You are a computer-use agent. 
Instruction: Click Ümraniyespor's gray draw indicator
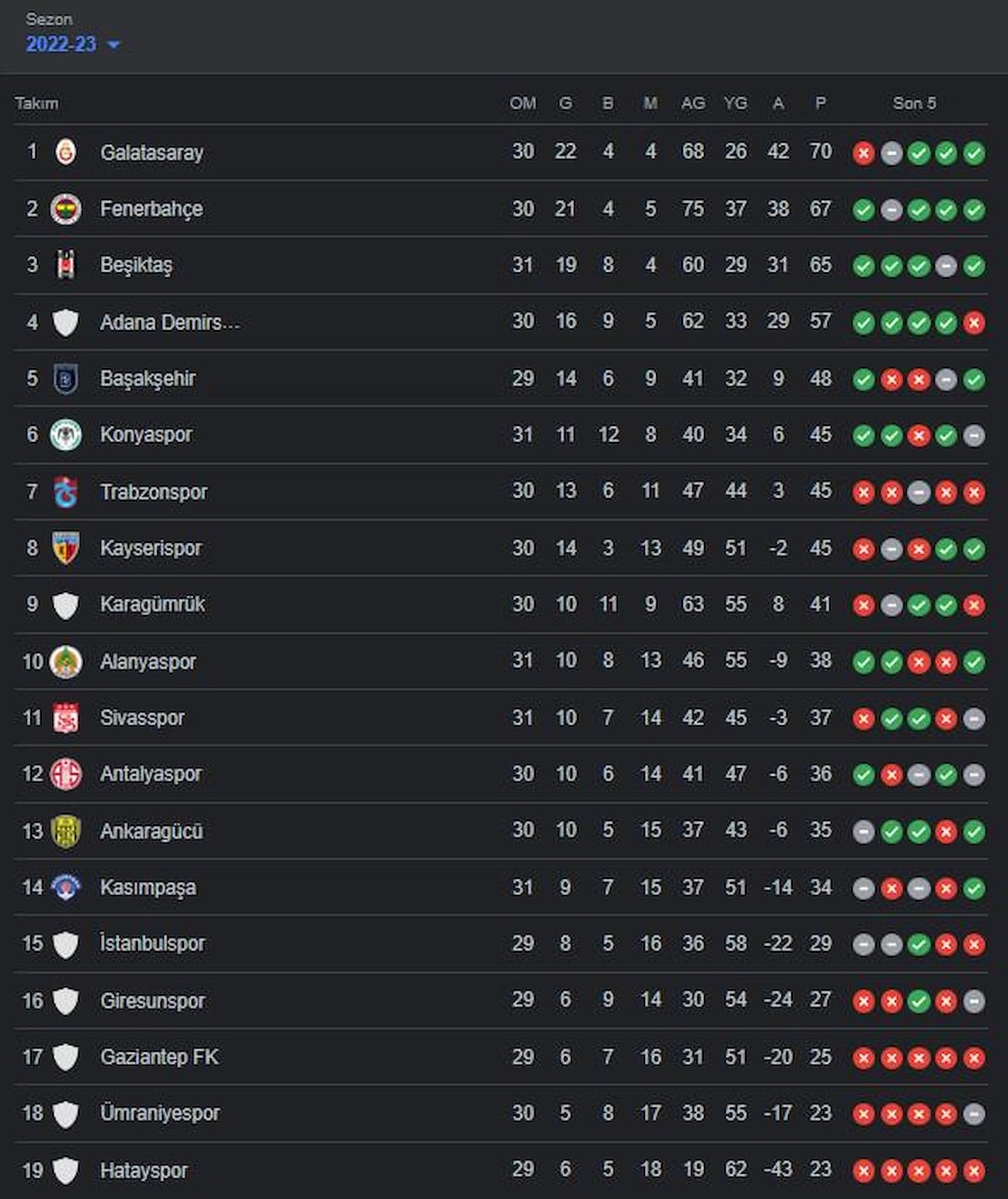click(x=974, y=1114)
